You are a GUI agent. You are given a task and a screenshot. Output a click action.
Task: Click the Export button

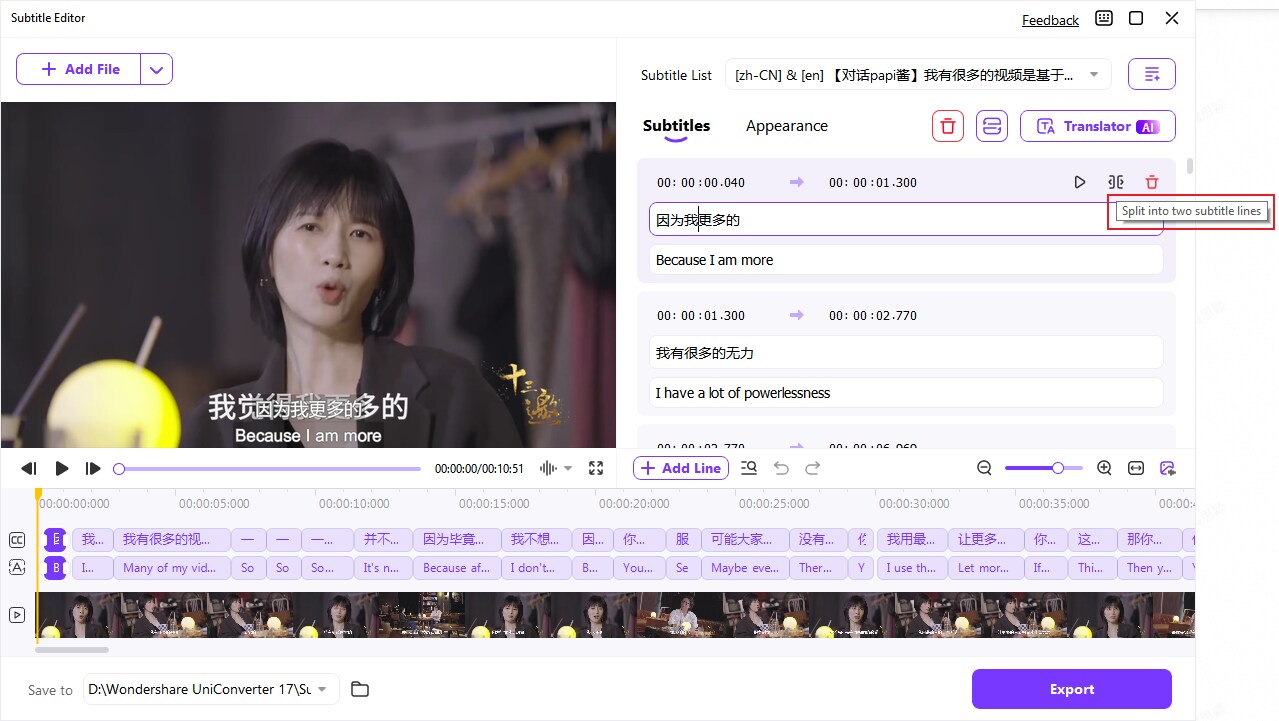click(x=1071, y=689)
